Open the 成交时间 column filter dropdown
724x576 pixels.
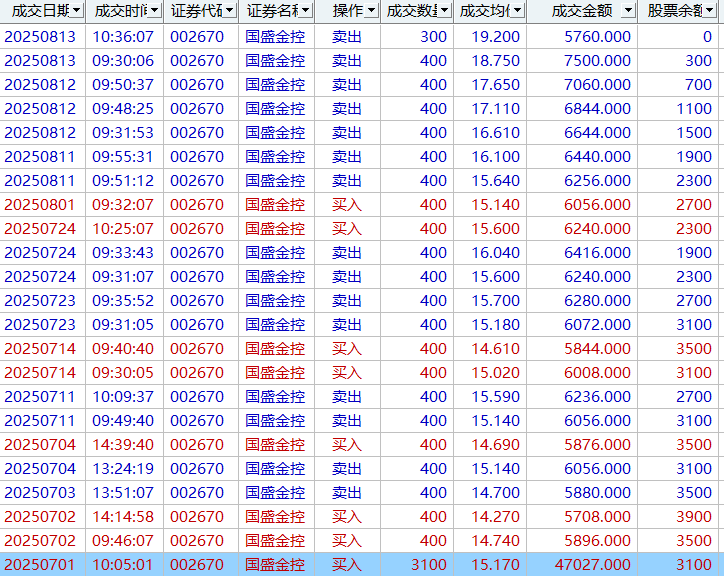pyautogui.click(x=155, y=10)
